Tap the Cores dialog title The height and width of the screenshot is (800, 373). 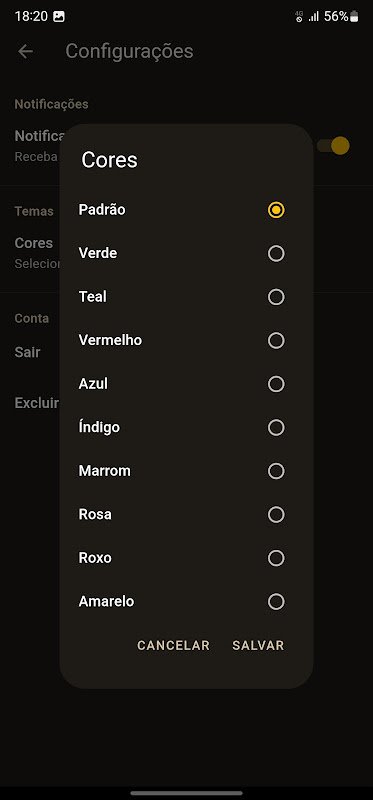tap(109, 160)
